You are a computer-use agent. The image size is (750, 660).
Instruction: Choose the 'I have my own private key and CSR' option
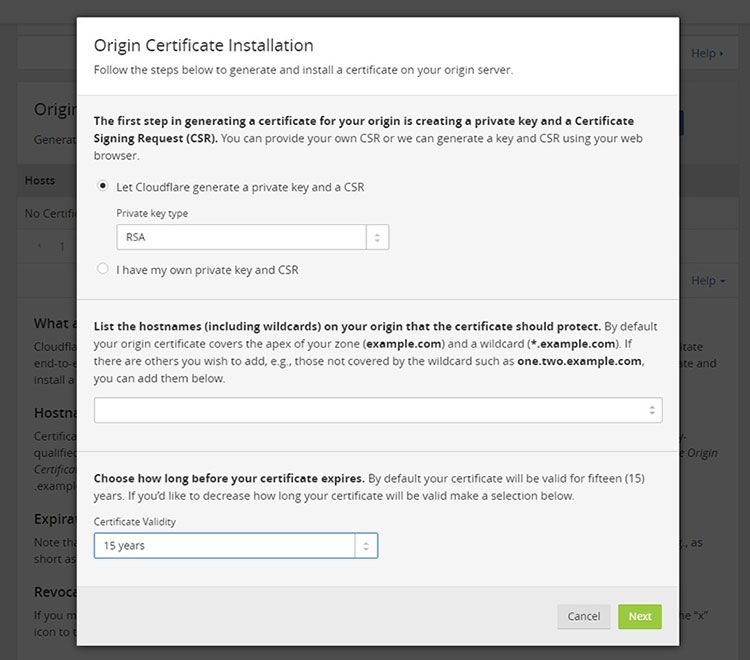[x=102, y=269]
